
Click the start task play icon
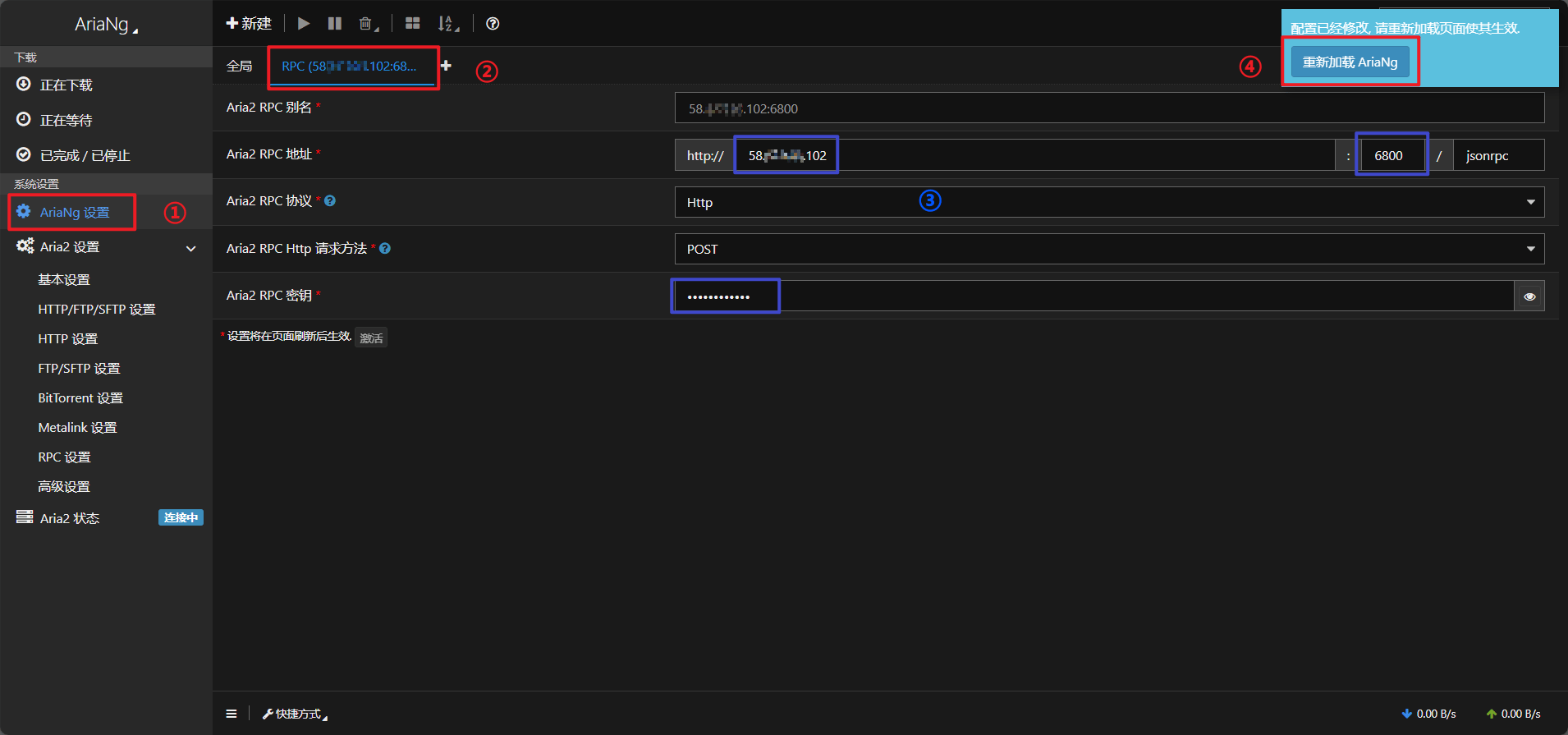pos(304,24)
